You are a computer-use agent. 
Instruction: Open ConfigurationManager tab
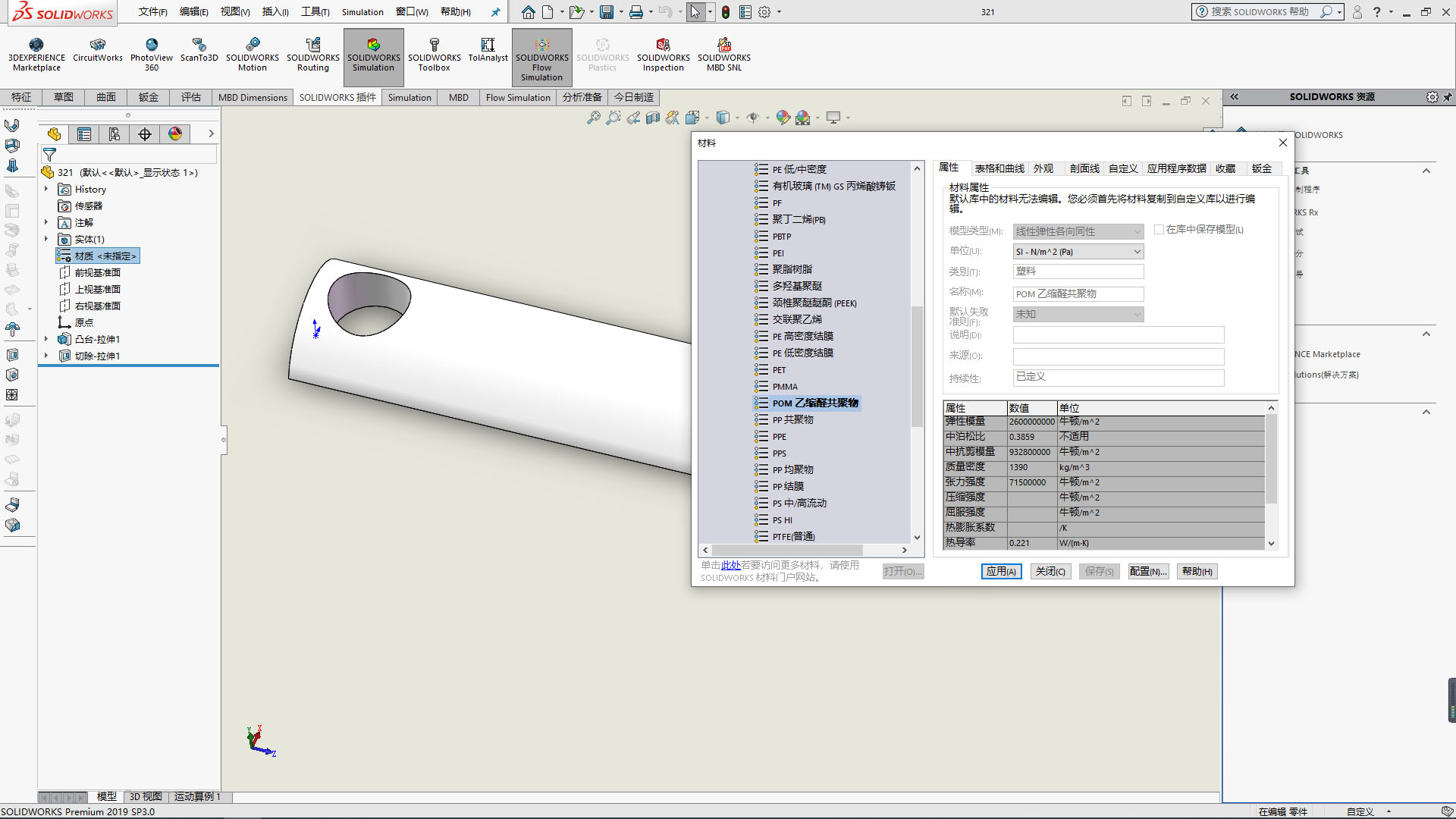pos(115,134)
